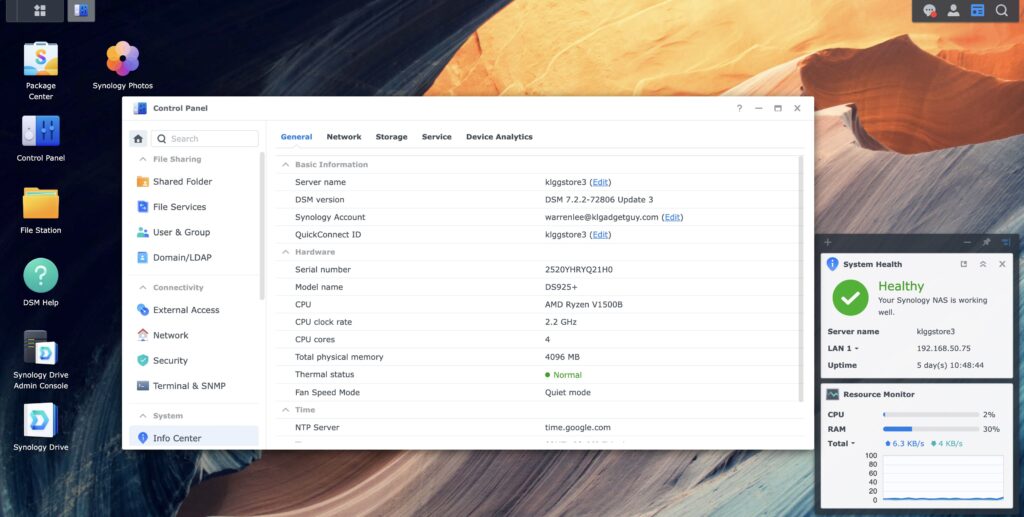Select Shared Folder in the sidebar
The height and width of the screenshot is (517, 1024).
click(x=182, y=182)
